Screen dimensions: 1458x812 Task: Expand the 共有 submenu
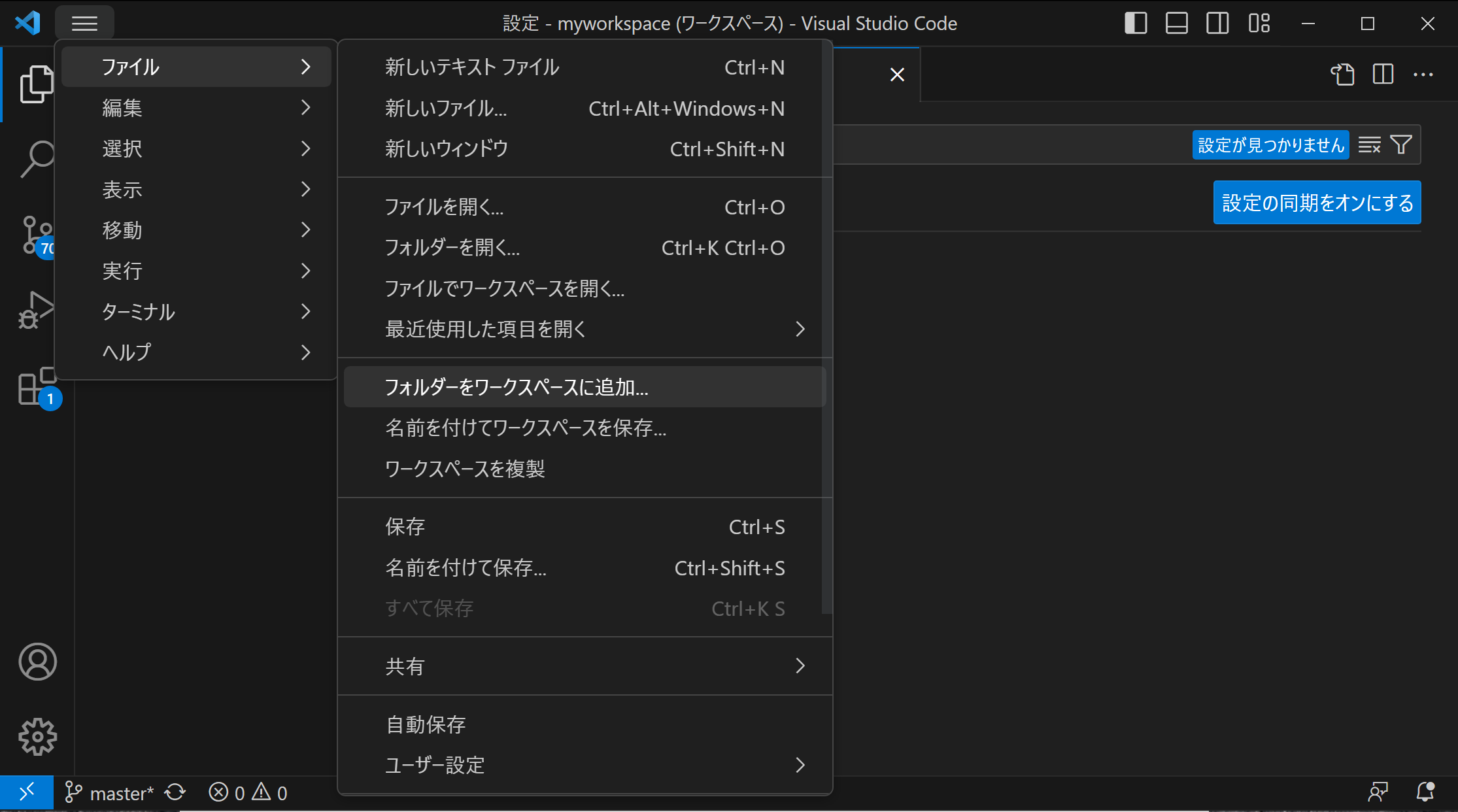click(x=585, y=666)
